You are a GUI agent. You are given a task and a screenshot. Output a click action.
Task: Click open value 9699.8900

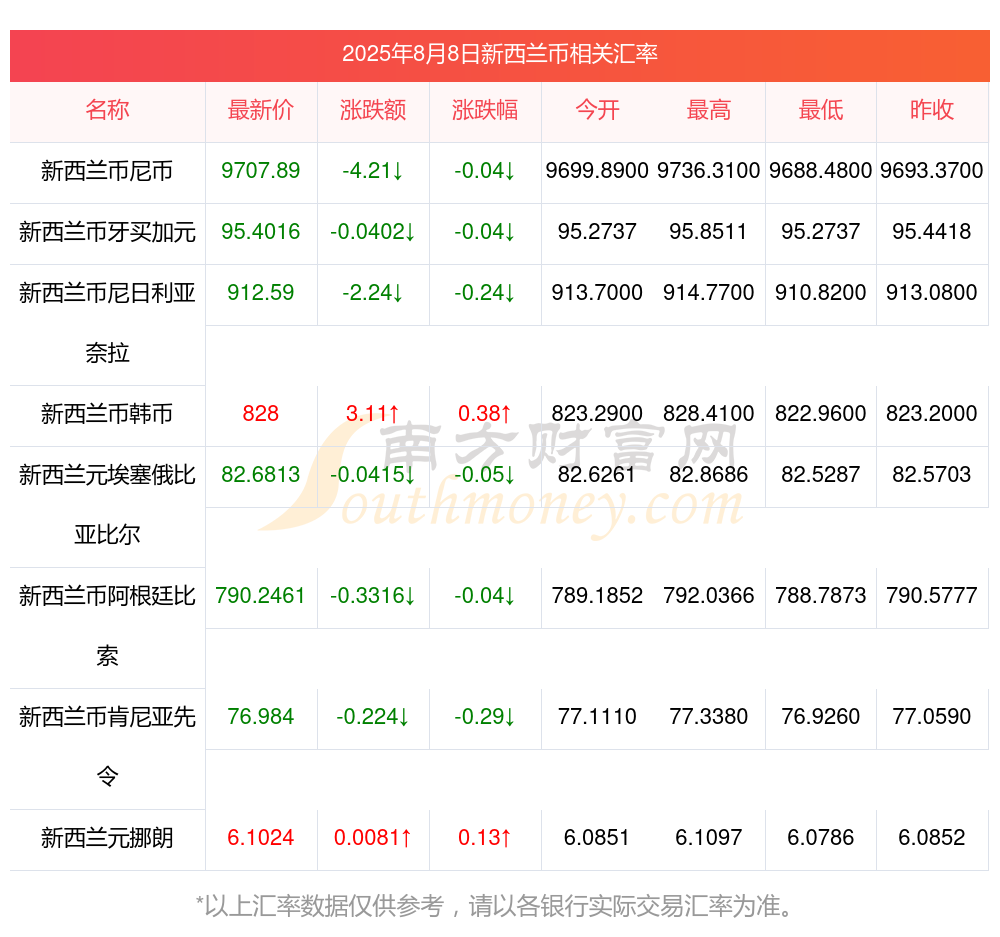click(x=597, y=170)
